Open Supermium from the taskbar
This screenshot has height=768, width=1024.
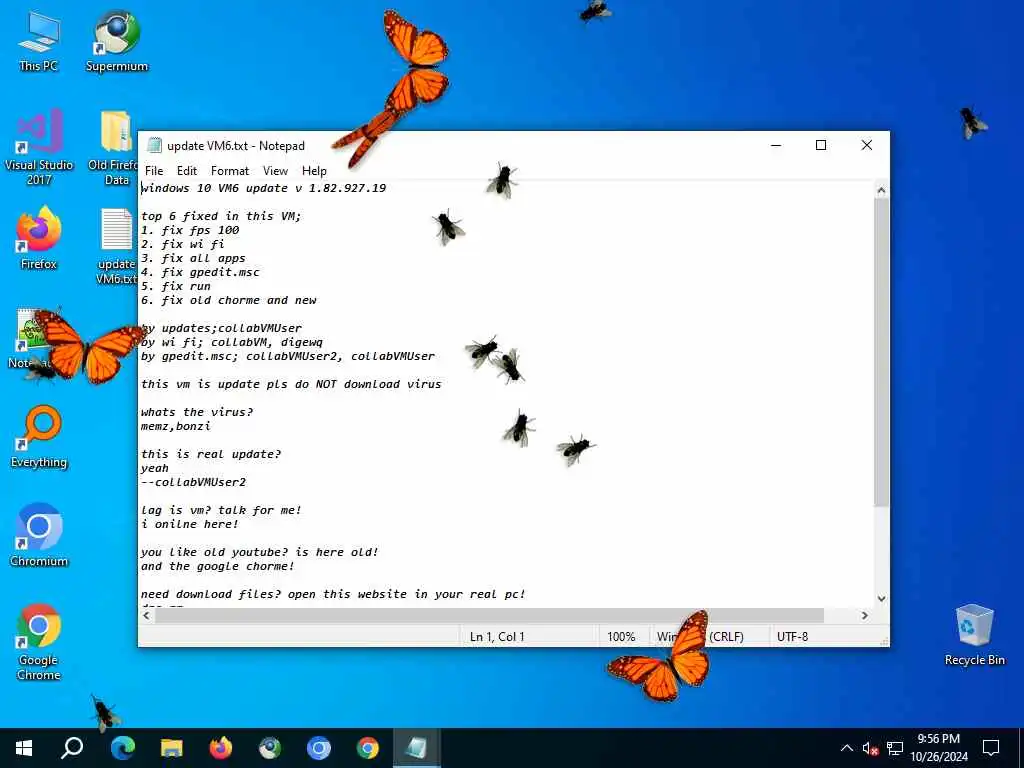tap(270, 748)
